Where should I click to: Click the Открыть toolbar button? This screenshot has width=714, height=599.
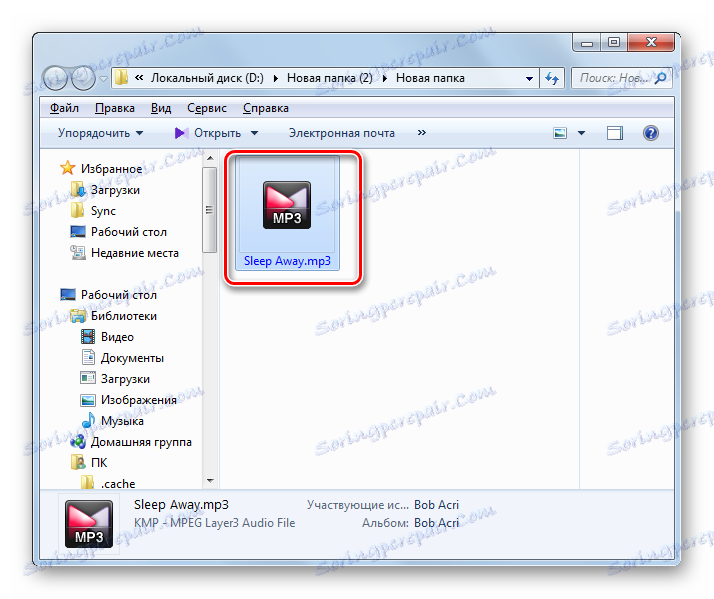[x=217, y=133]
